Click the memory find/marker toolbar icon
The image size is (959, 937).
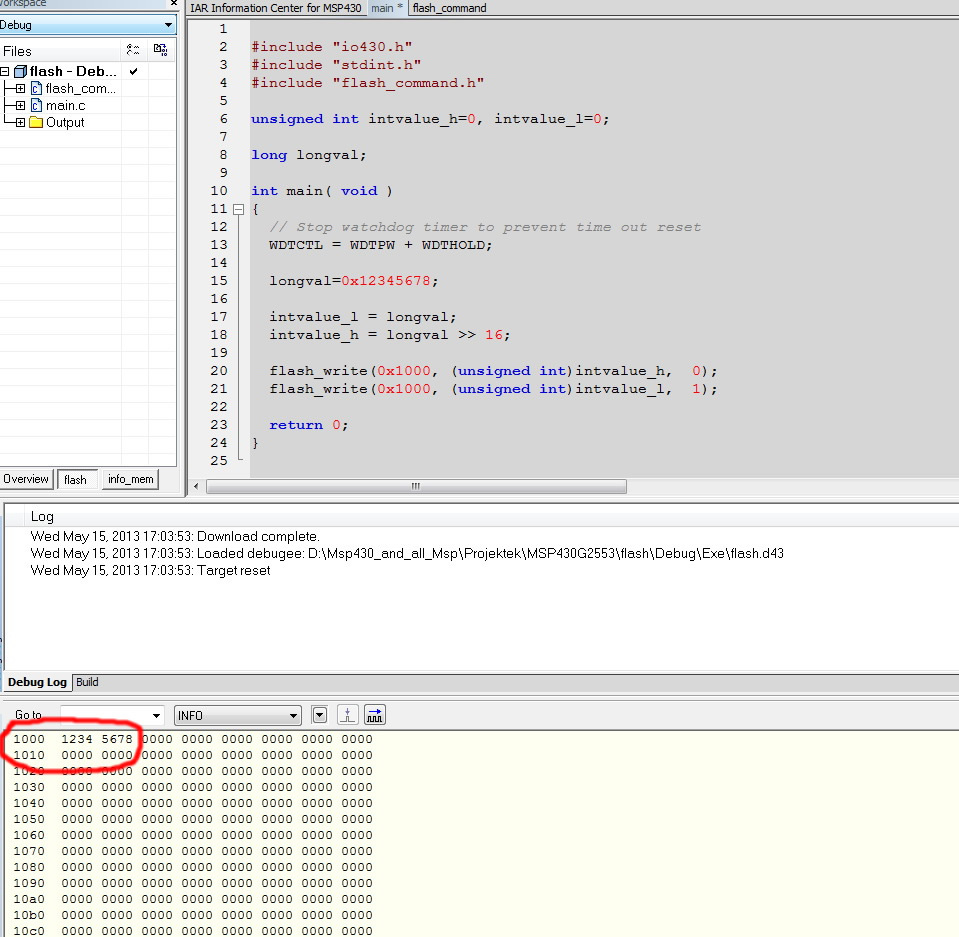pyautogui.click(x=347, y=714)
